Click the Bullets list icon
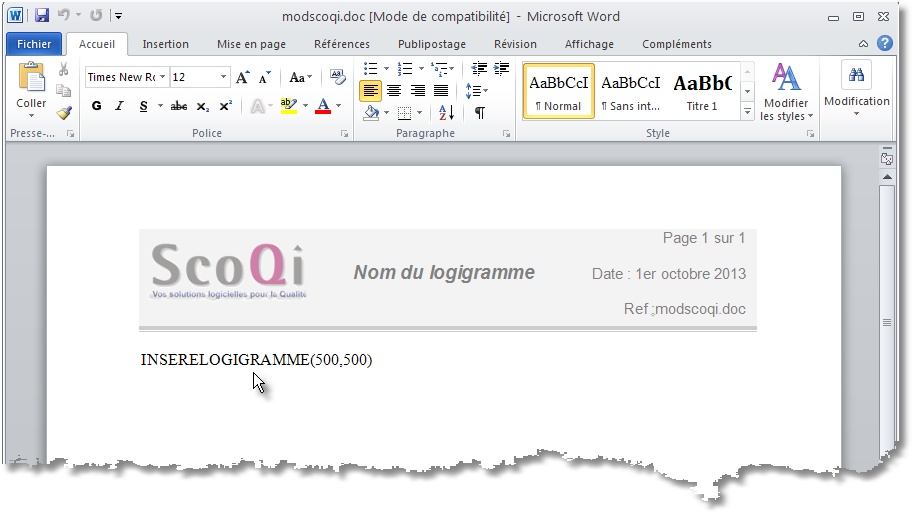The image size is (913, 515). (371, 69)
